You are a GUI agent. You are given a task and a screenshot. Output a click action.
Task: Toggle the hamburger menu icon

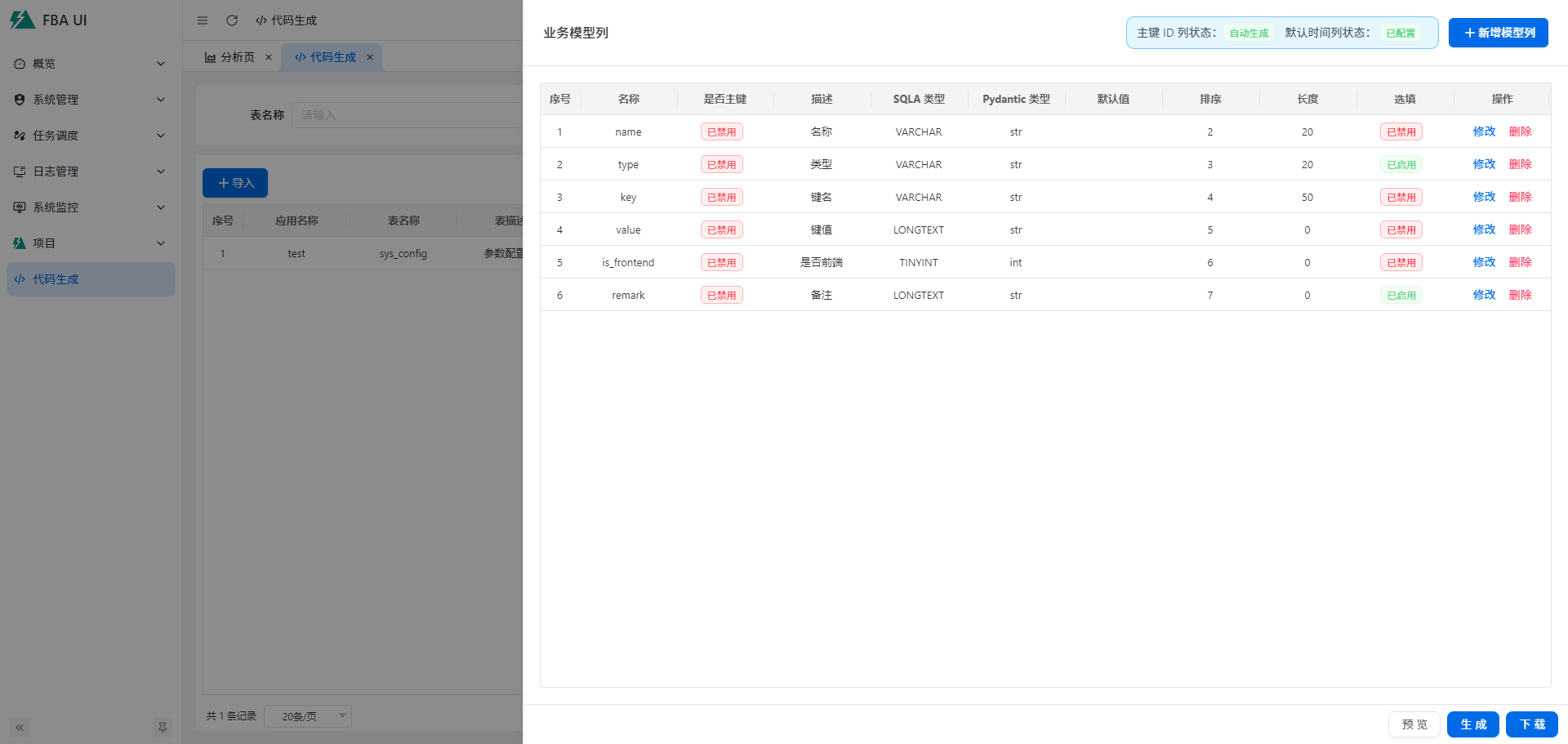203,20
